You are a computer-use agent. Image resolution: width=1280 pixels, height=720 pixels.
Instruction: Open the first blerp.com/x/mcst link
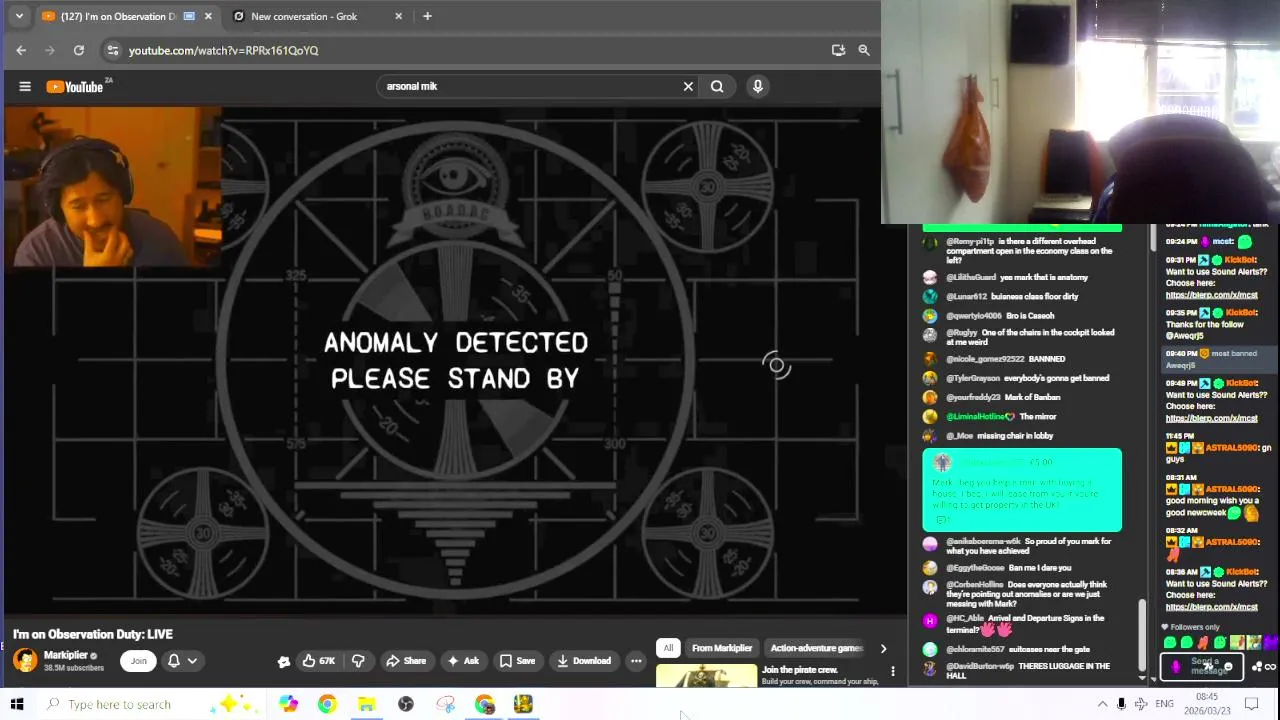(1211, 295)
